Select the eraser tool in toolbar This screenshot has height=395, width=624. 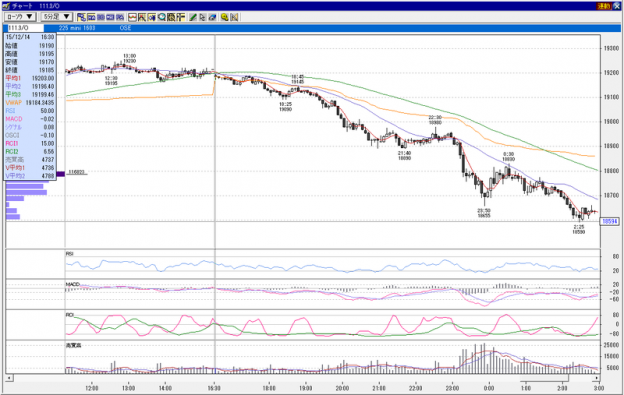212,17
